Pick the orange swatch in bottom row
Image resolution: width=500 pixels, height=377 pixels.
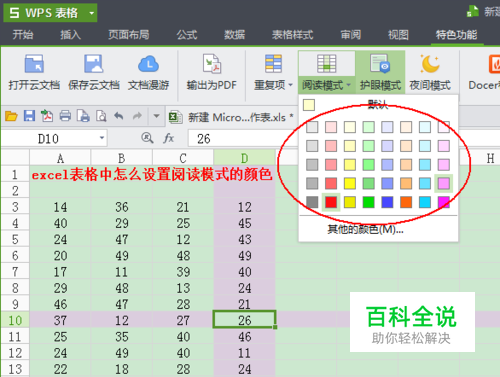(x=406, y=202)
